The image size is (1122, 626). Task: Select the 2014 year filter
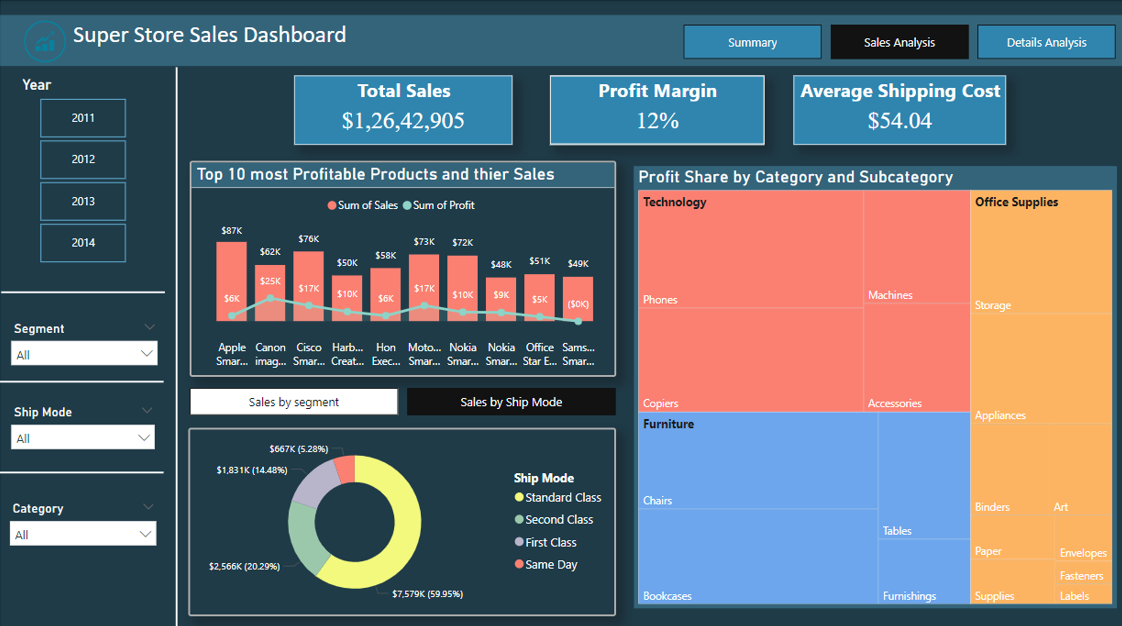click(x=82, y=243)
